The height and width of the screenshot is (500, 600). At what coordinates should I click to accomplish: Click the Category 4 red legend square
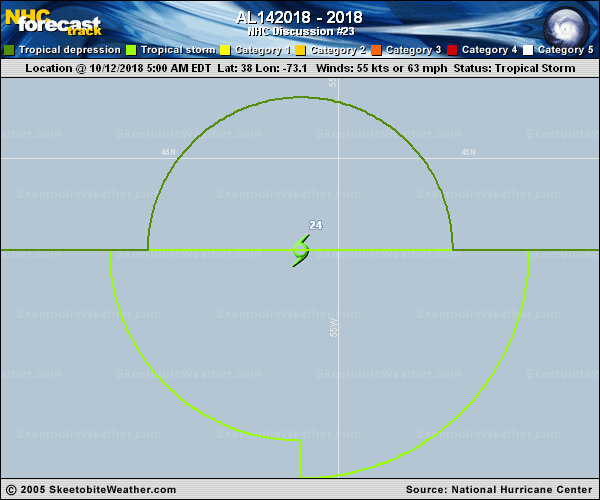[452, 50]
